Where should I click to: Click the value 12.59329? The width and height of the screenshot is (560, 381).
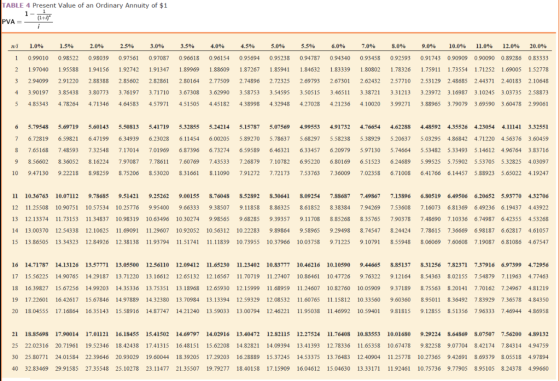coord(248,300)
